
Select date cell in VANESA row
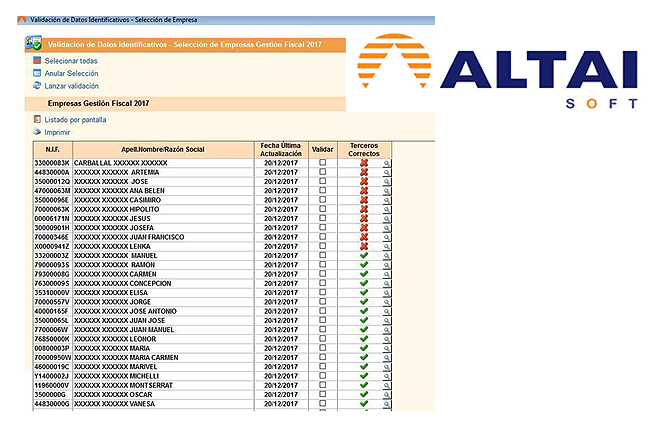[x=281, y=404]
